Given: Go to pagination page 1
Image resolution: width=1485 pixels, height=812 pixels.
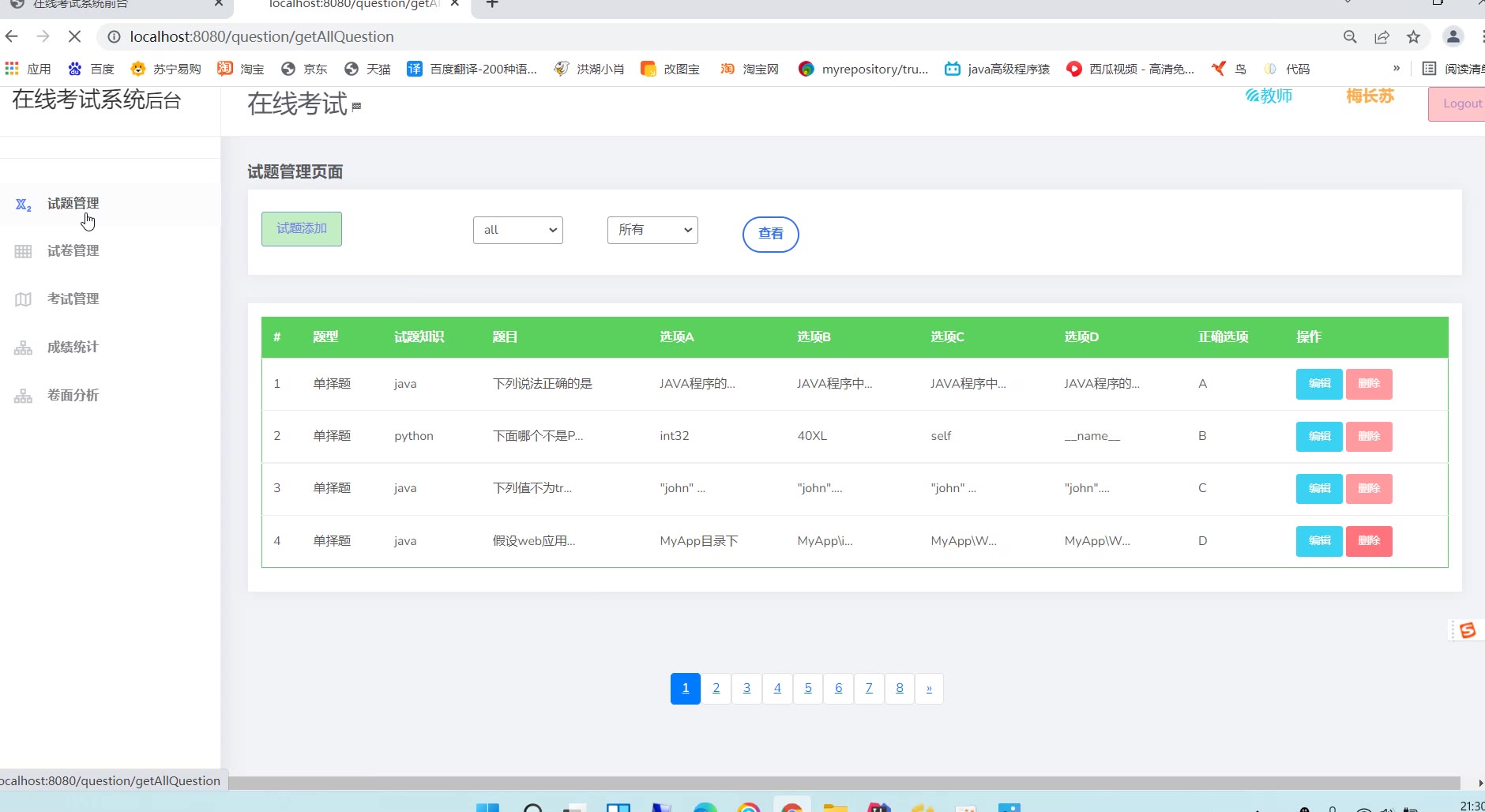Looking at the screenshot, I should coord(686,689).
